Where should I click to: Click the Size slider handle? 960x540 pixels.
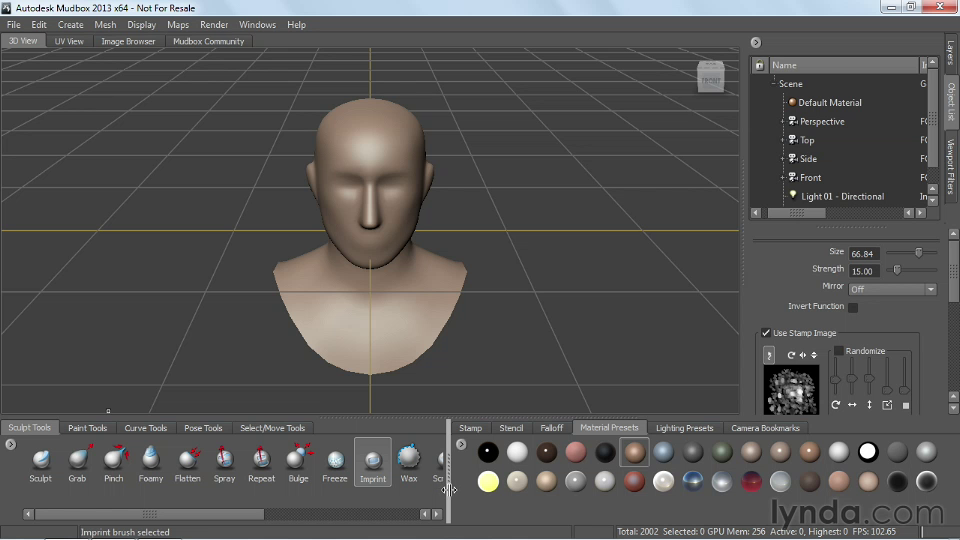click(x=918, y=252)
